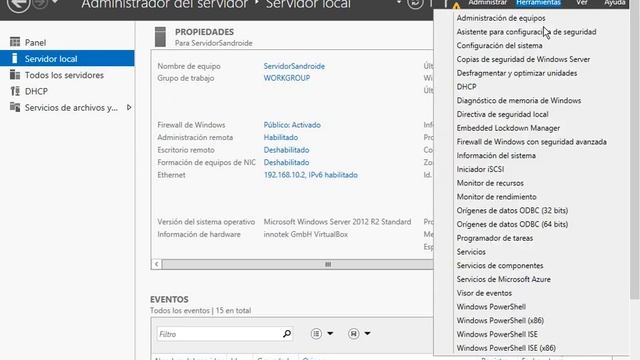Click the forward navigation arrow

pyautogui.click(x=40, y=3)
